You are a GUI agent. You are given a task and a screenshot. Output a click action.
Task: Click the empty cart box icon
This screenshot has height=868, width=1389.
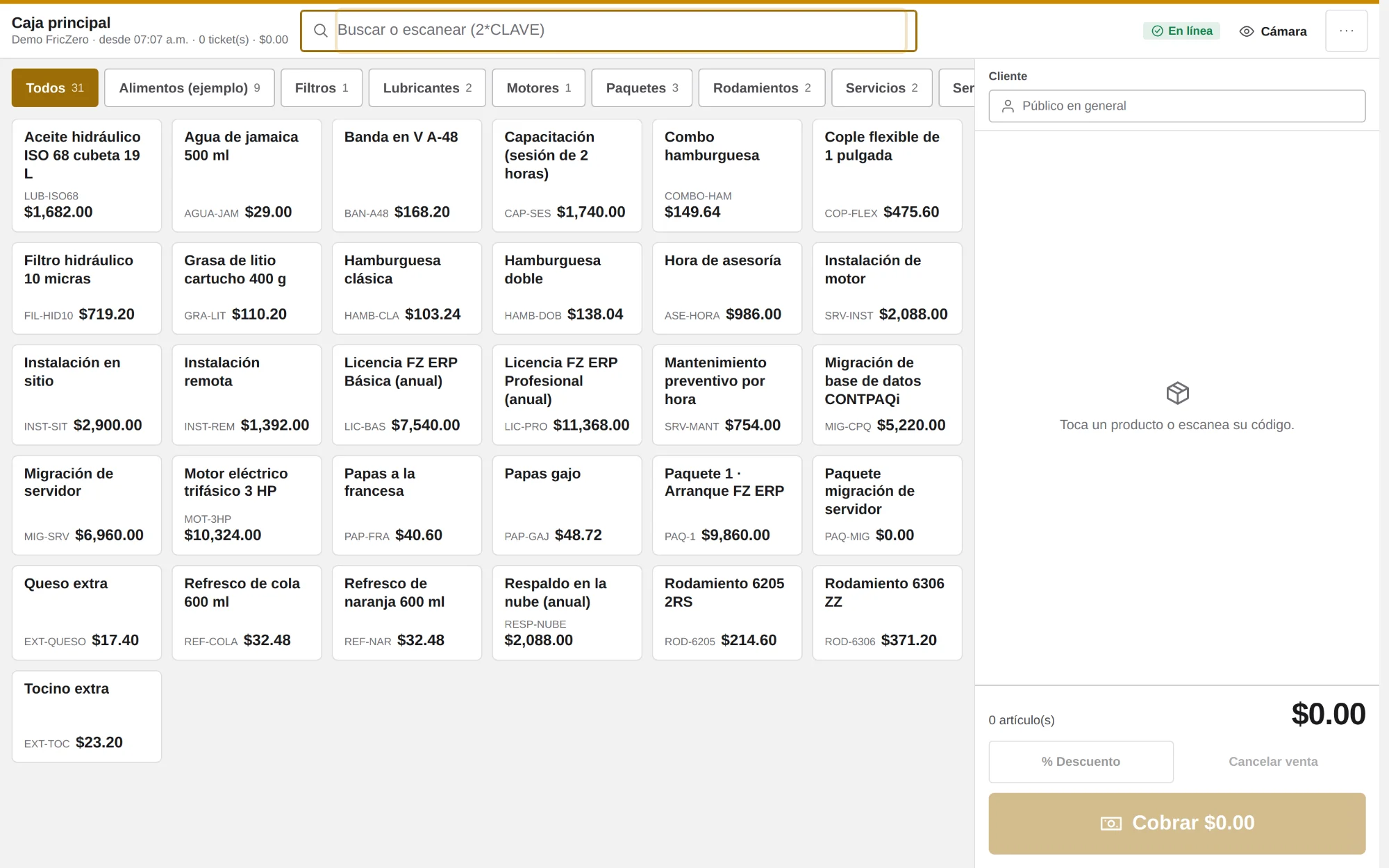pyautogui.click(x=1177, y=393)
